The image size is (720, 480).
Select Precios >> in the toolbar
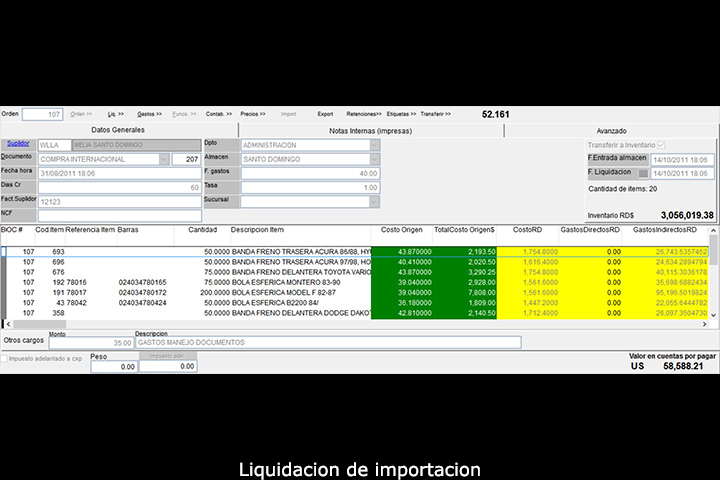(253, 114)
